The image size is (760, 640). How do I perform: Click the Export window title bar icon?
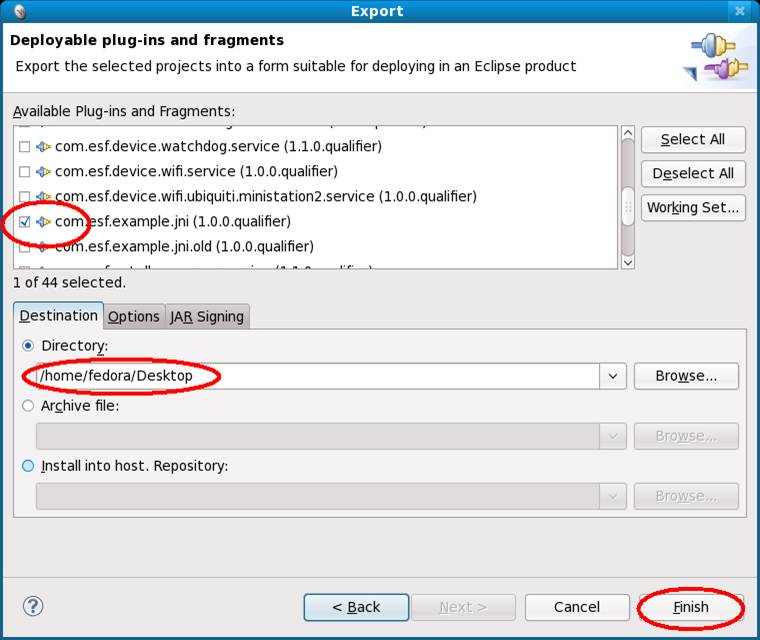20,11
